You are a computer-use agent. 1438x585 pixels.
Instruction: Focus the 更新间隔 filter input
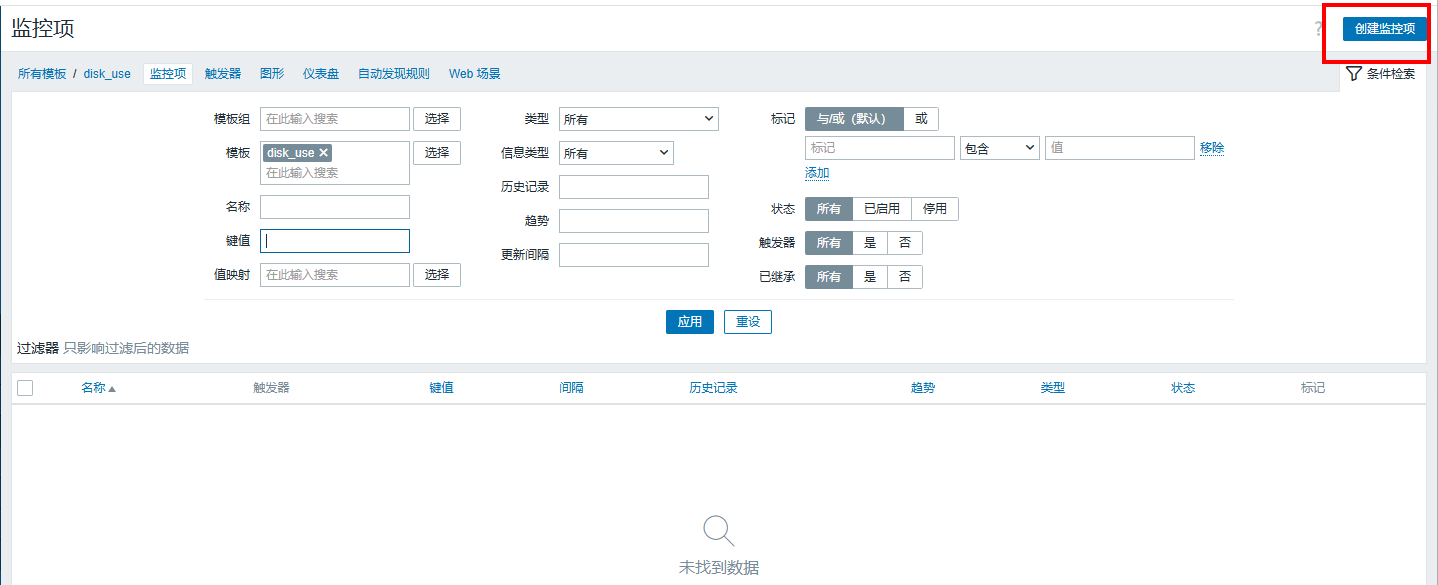(x=634, y=255)
